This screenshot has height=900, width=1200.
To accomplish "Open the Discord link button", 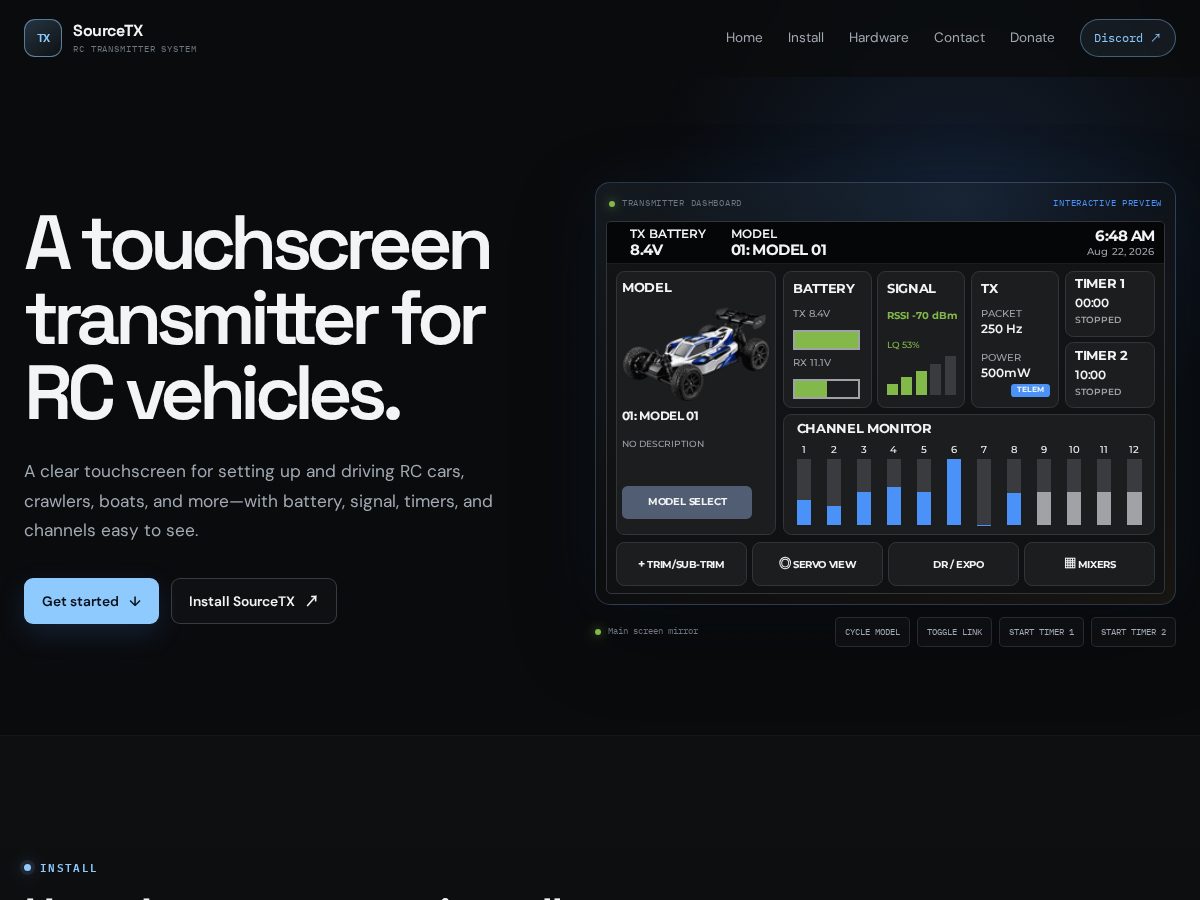I will pos(1128,38).
